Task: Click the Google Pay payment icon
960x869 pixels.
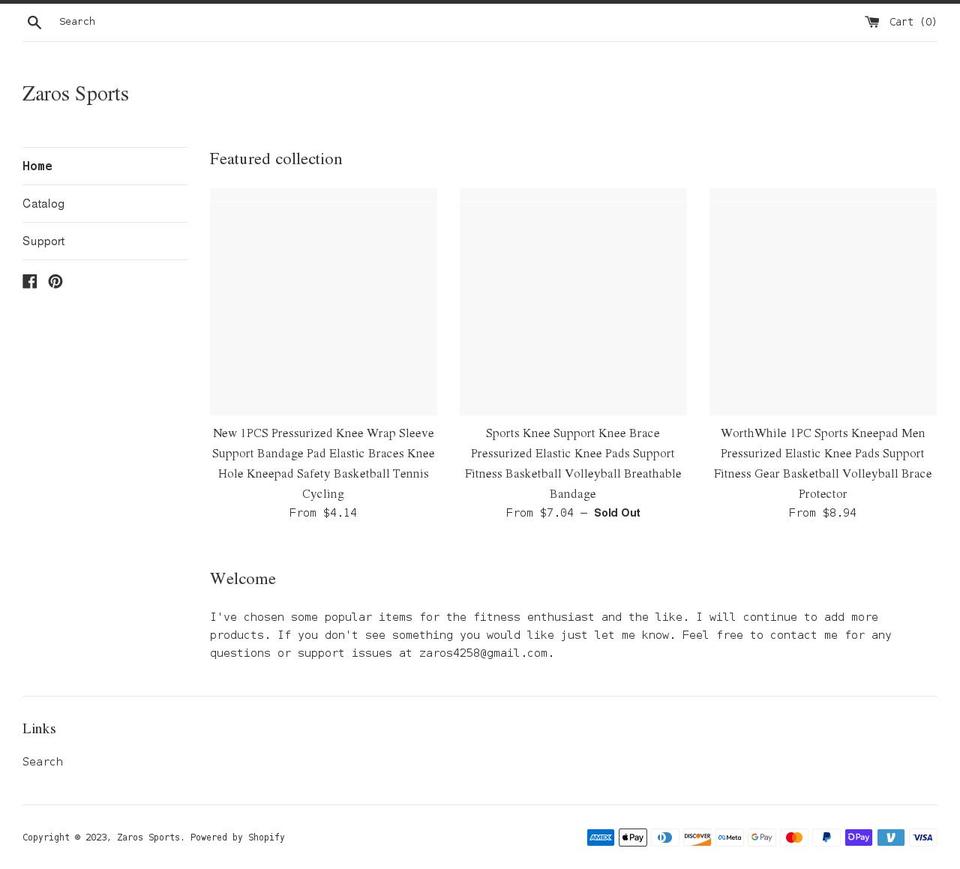Action: pyautogui.click(x=762, y=837)
